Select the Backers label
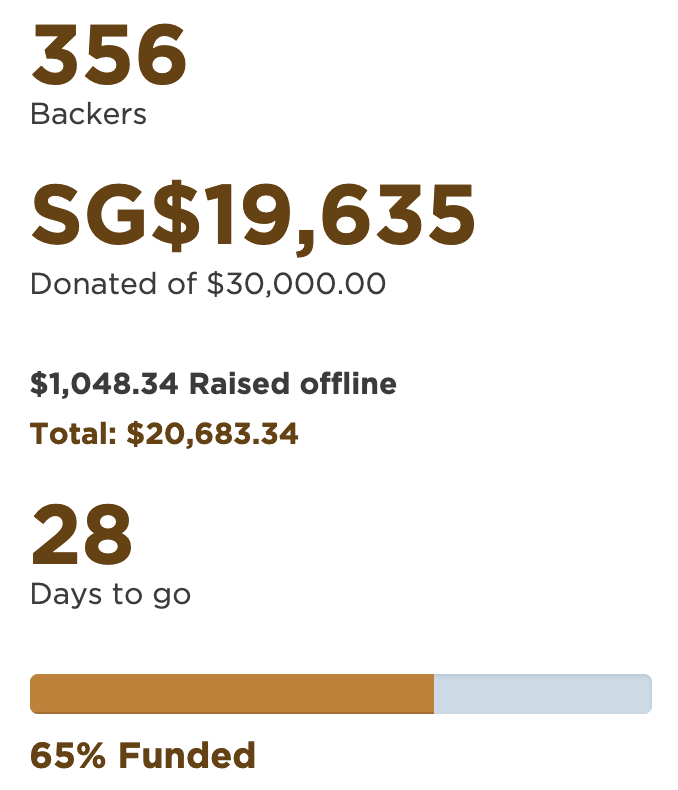 click(x=88, y=115)
